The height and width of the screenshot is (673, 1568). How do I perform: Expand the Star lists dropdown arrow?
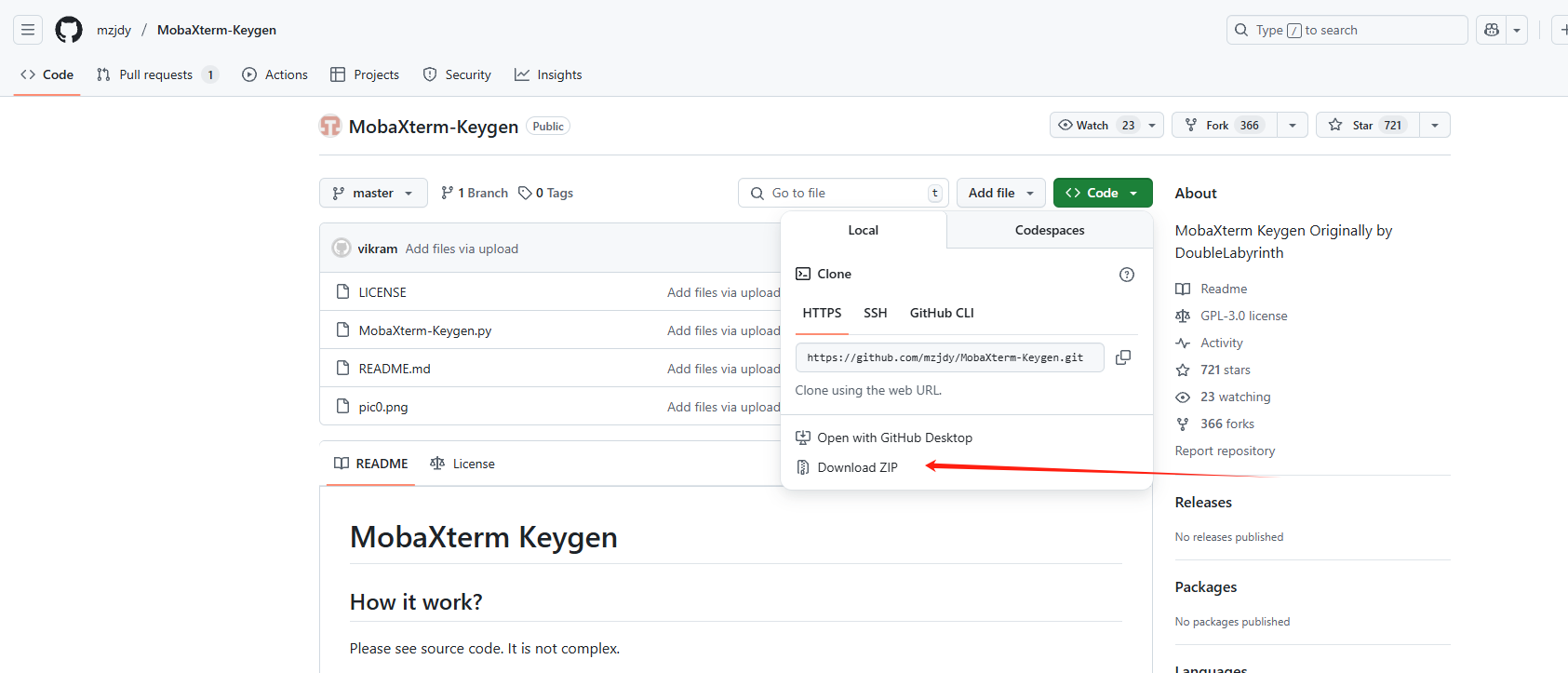click(1435, 125)
